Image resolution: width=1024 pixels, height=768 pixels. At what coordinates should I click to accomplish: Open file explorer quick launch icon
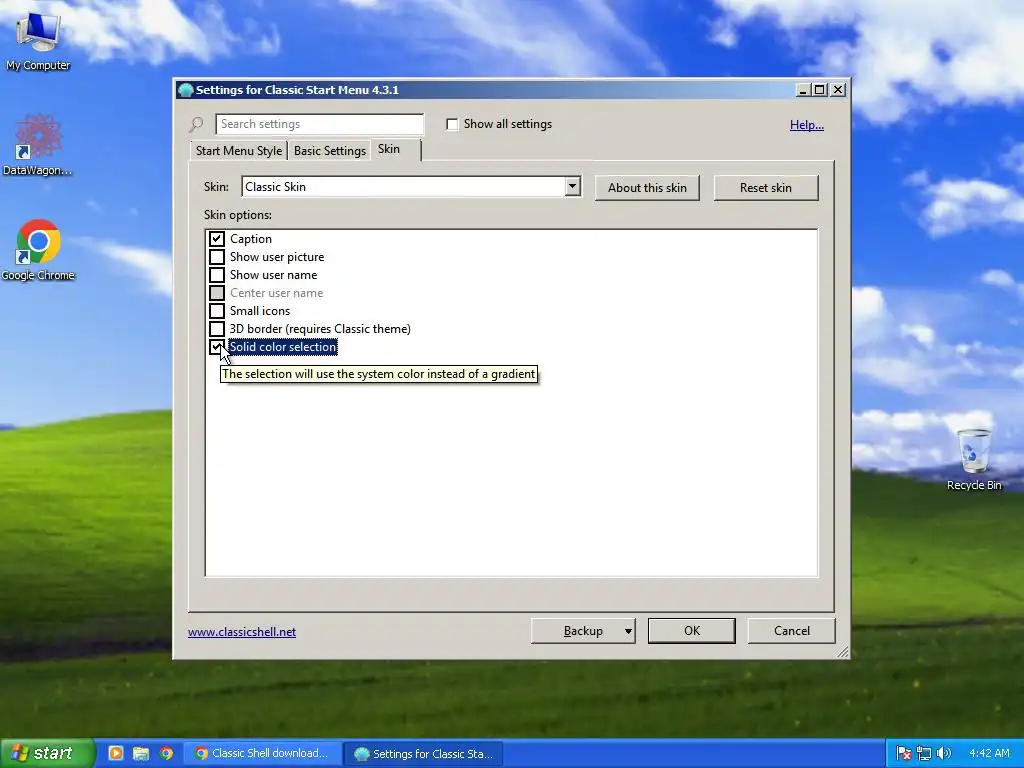tap(140, 753)
